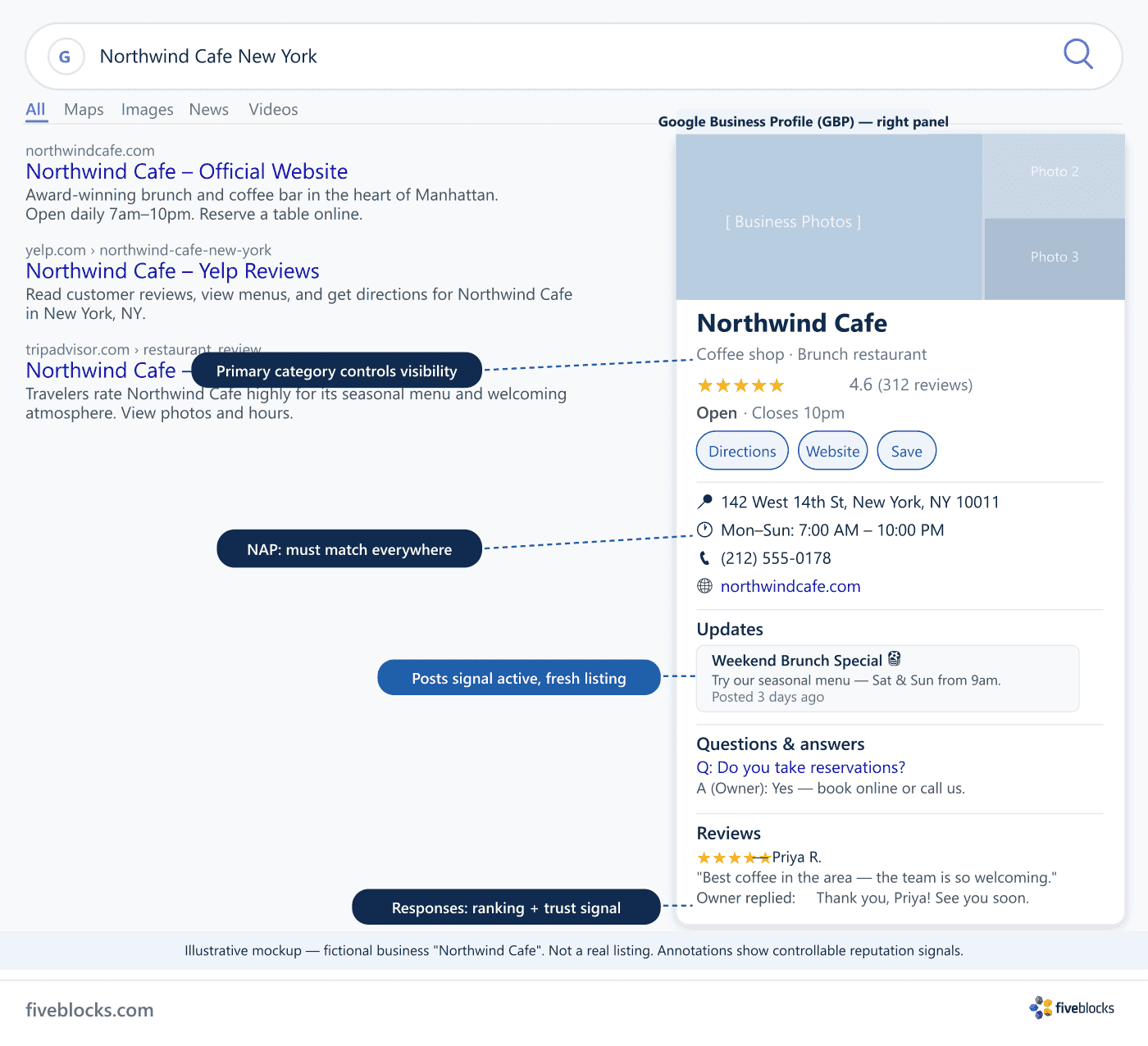Image resolution: width=1148 pixels, height=1046 pixels.
Task: Click the Reviews heading
Action: point(729,834)
